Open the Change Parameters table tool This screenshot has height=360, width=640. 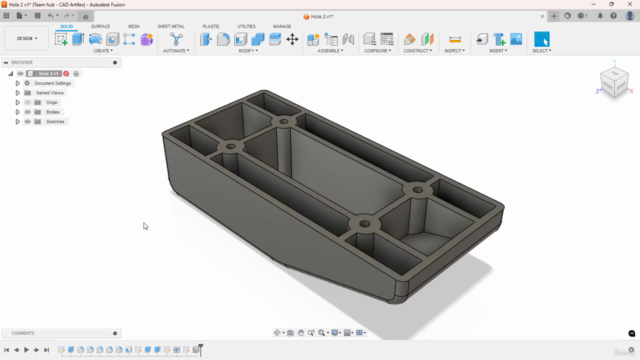tap(387, 39)
